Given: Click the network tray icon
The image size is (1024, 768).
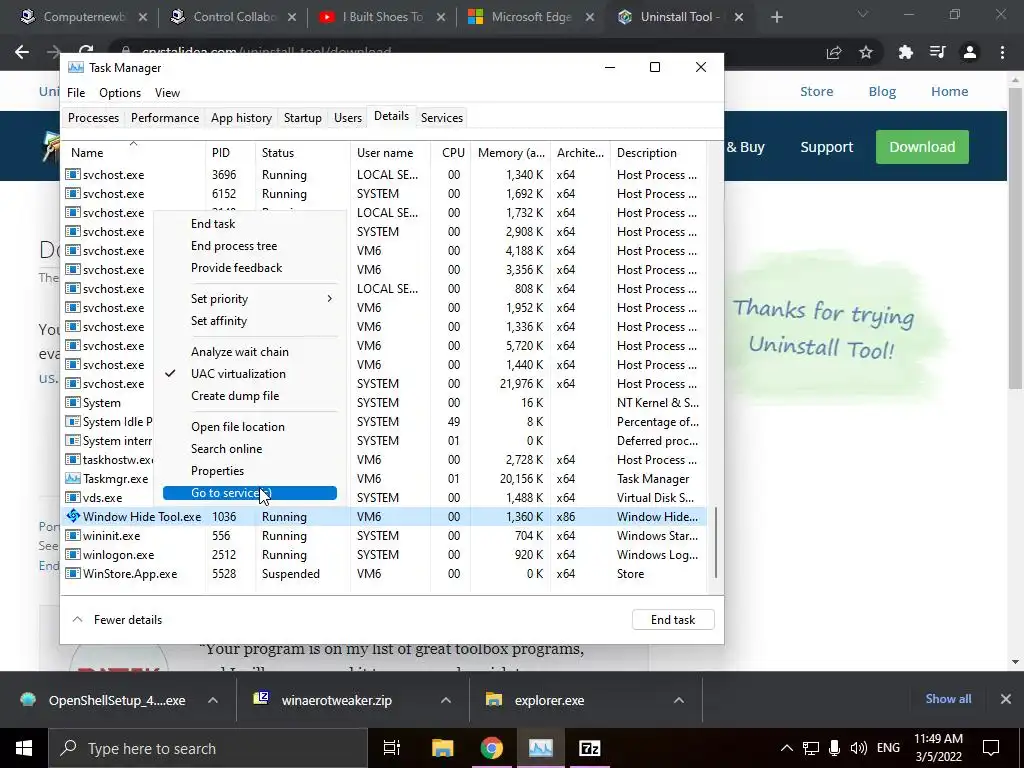Looking at the screenshot, I should [810, 748].
